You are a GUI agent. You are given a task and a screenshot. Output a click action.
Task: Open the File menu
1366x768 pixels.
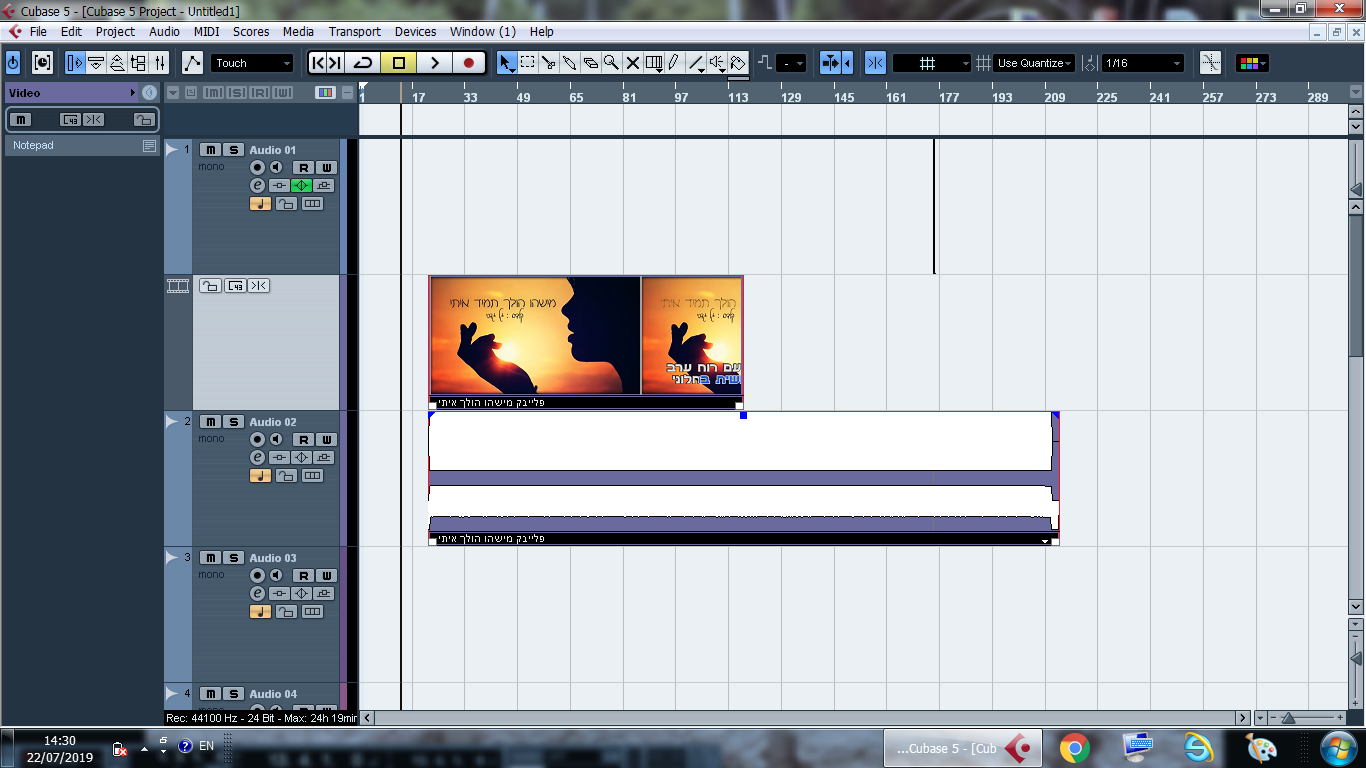tap(38, 31)
